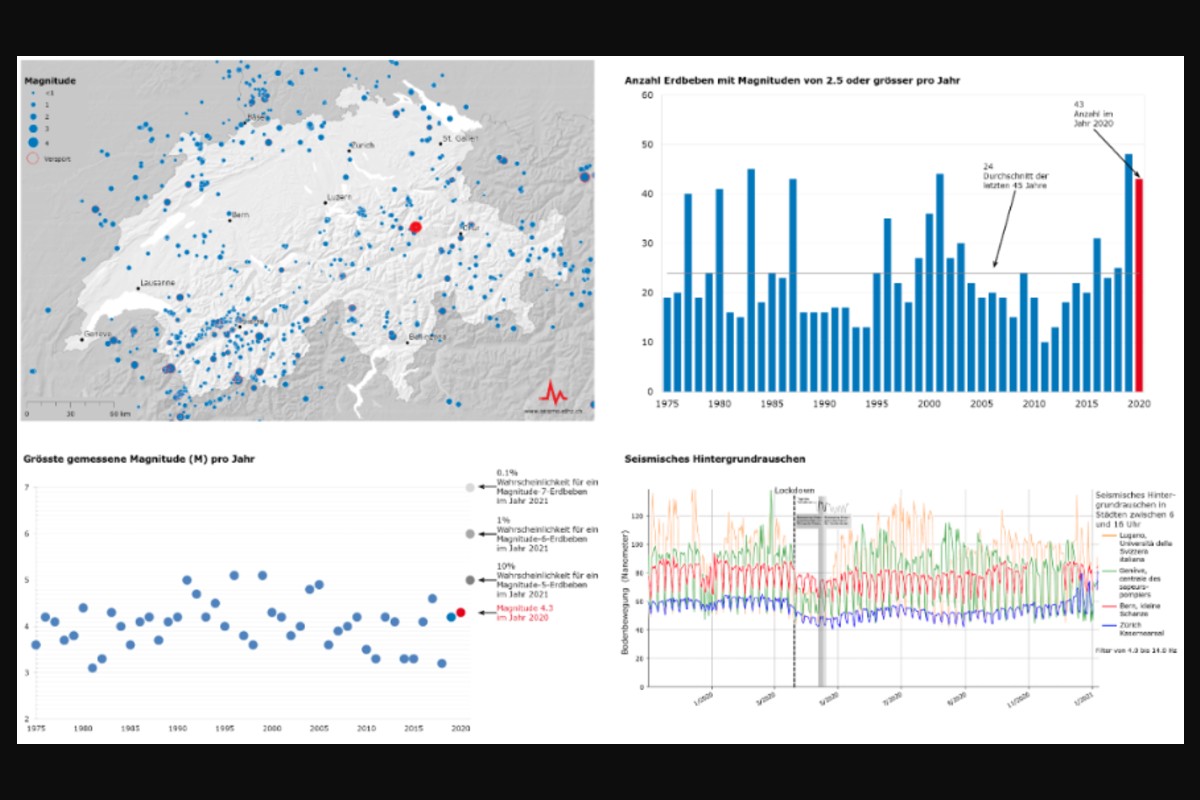Click the Lausanne label on the map
The height and width of the screenshot is (800, 1200).
pyautogui.click(x=158, y=282)
